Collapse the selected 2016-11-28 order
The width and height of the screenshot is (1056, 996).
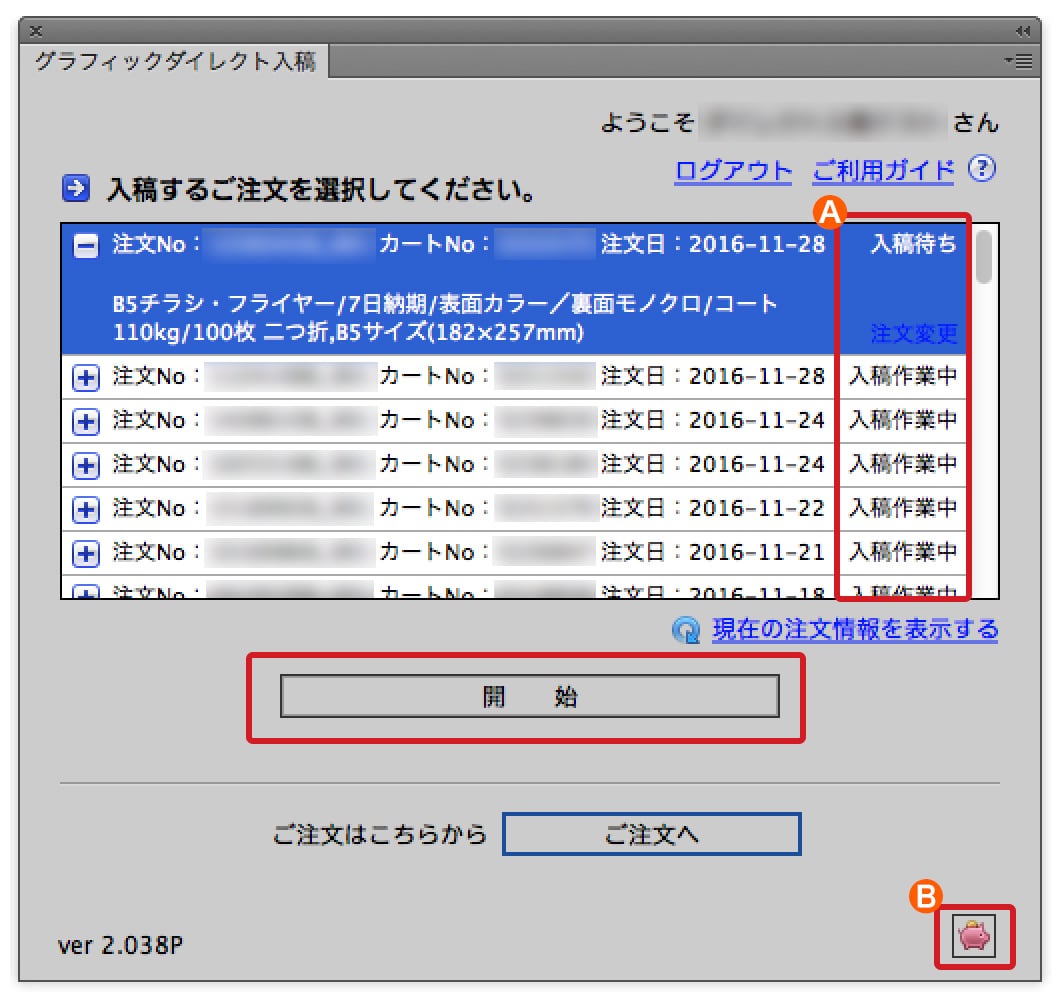click(87, 246)
